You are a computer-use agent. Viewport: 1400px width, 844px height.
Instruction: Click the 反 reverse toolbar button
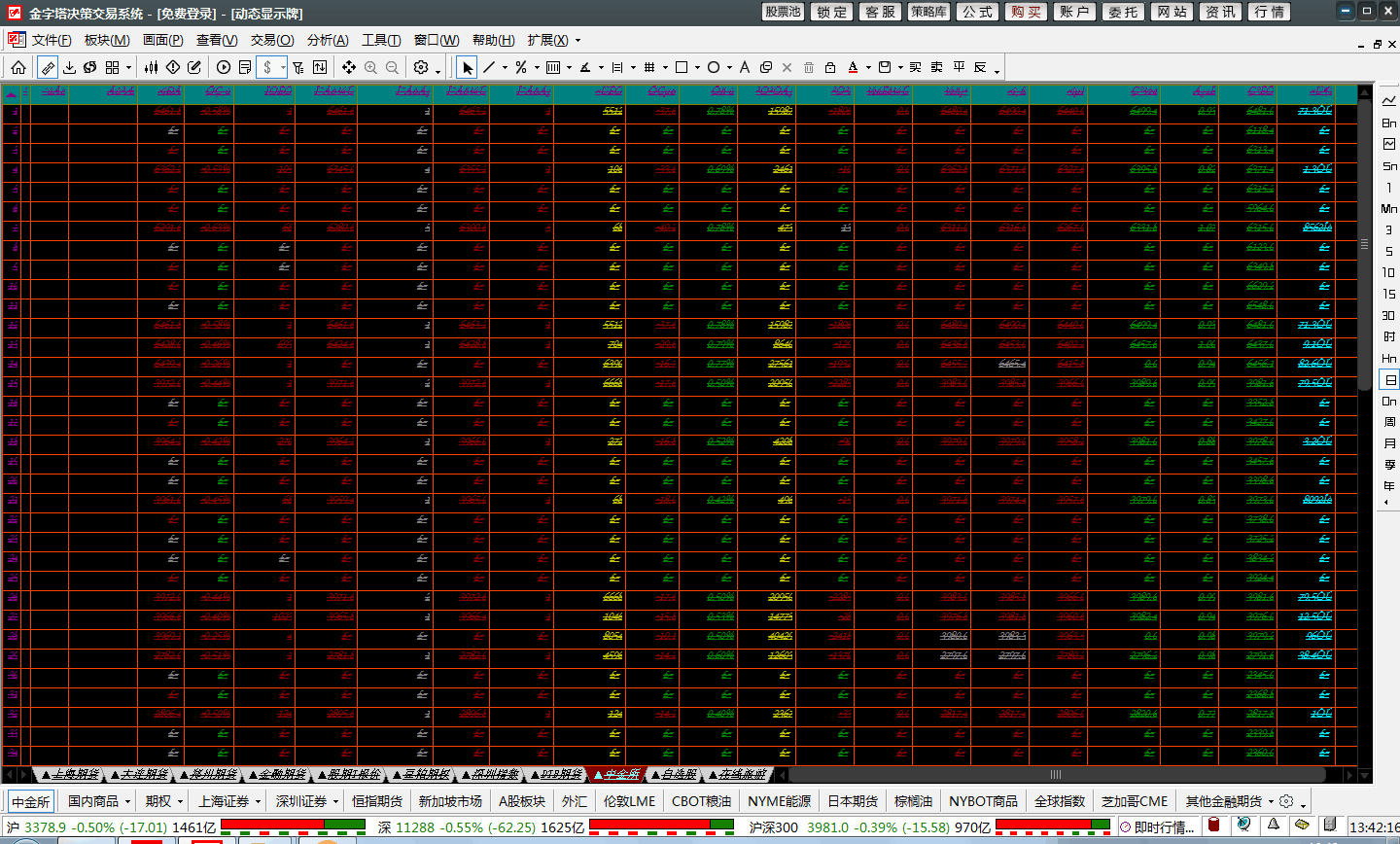[980, 67]
